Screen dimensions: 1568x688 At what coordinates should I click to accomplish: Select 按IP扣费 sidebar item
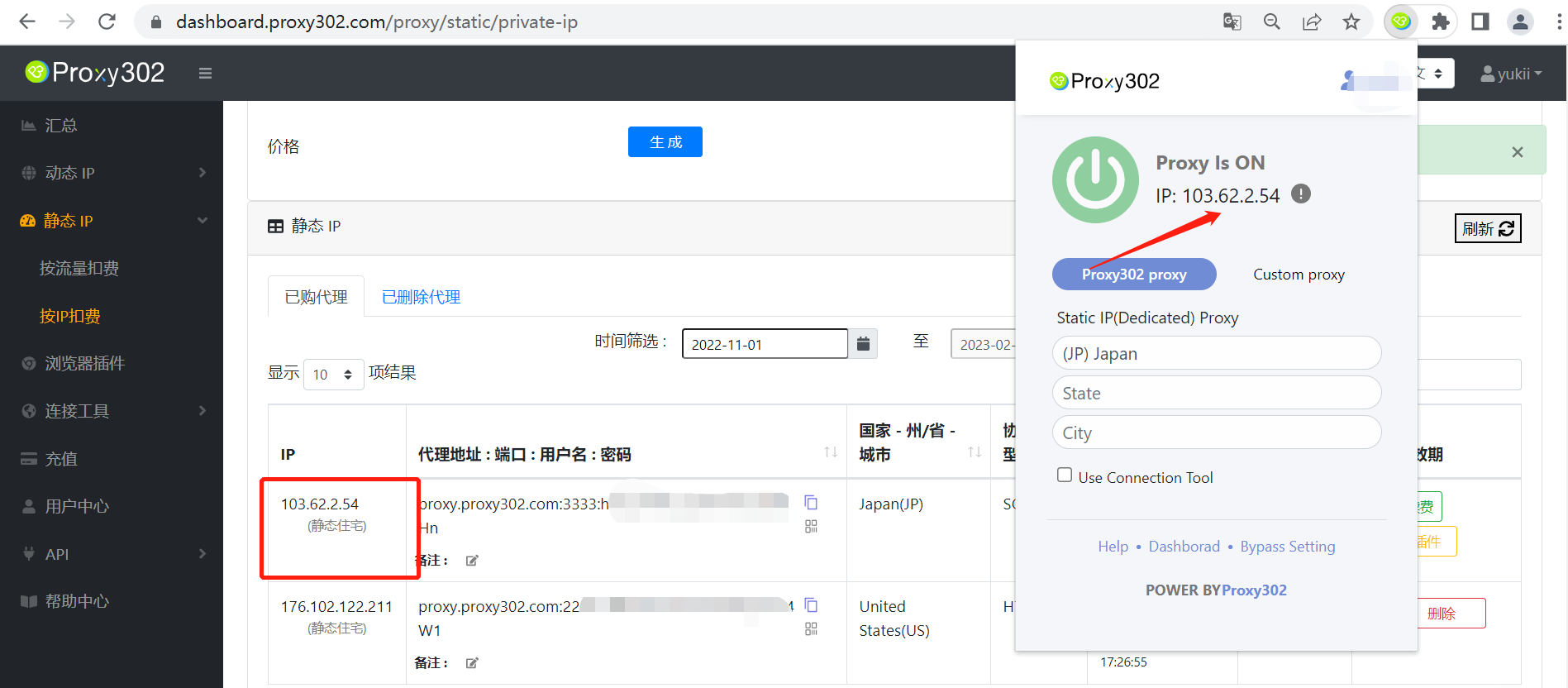coord(70,316)
